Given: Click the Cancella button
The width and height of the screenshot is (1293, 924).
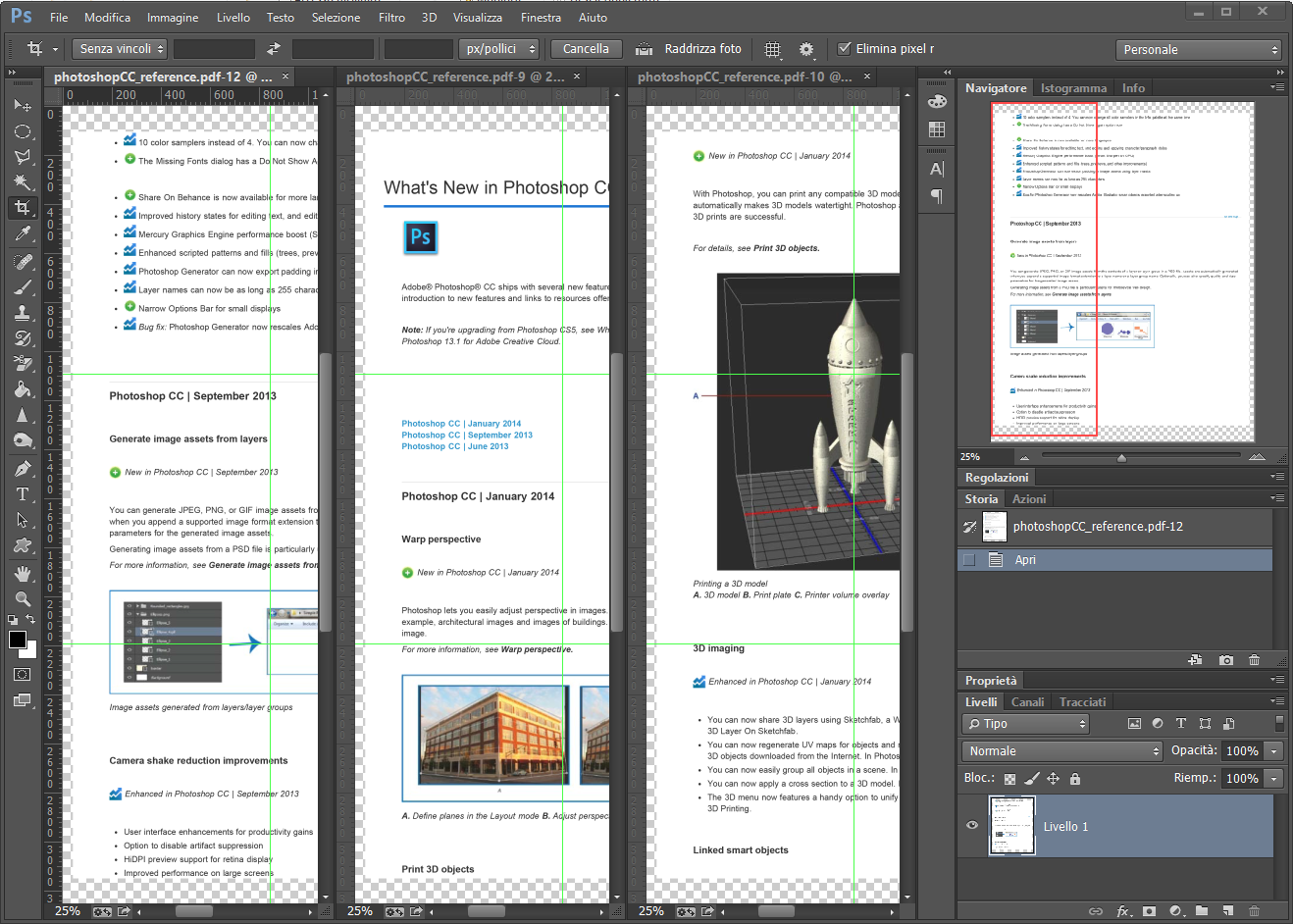Looking at the screenshot, I should coord(586,49).
